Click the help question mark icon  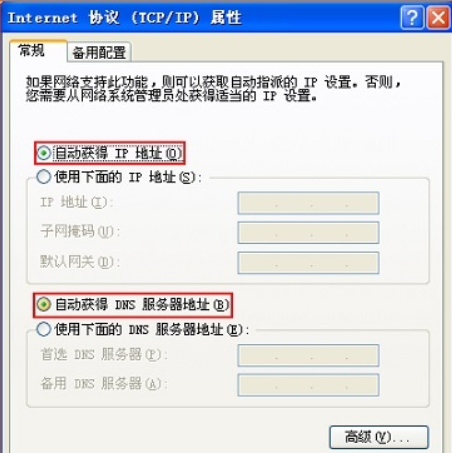coord(412,18)
